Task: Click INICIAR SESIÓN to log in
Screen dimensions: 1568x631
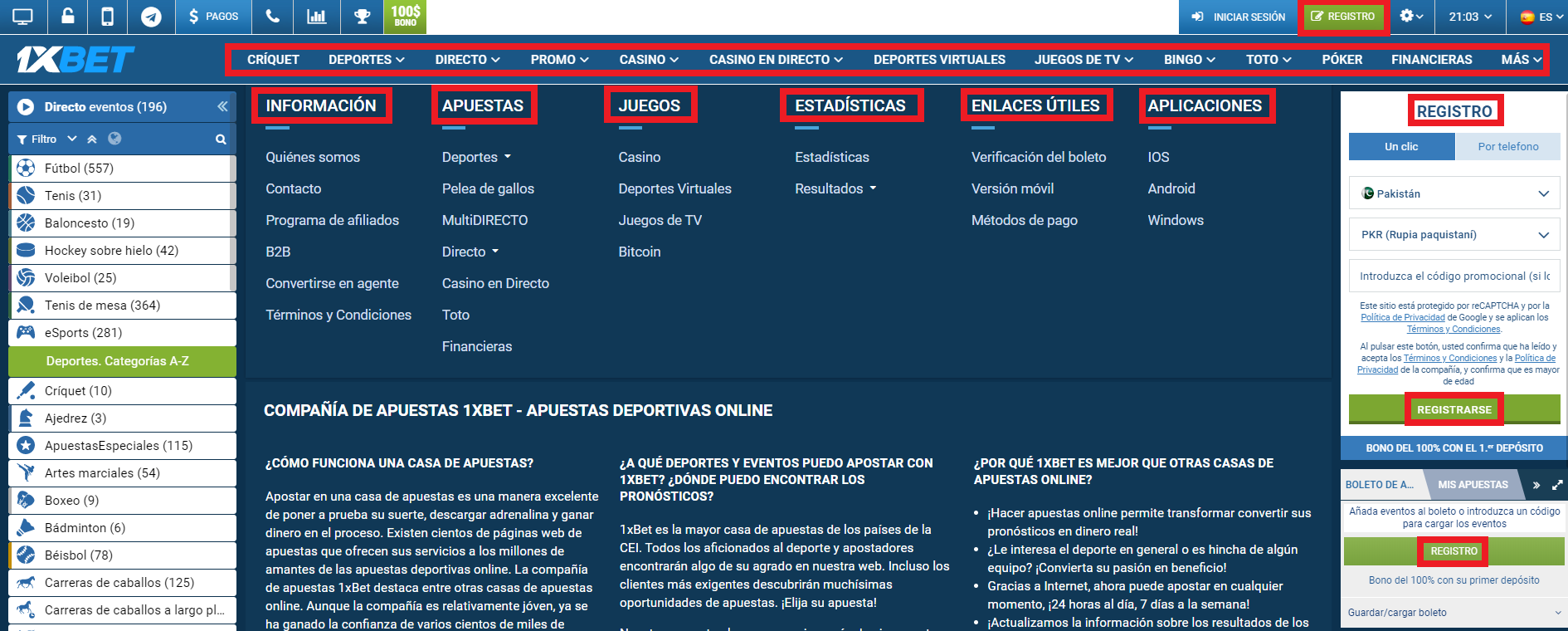Action: pyautogui.click(x=1239, y=17)
